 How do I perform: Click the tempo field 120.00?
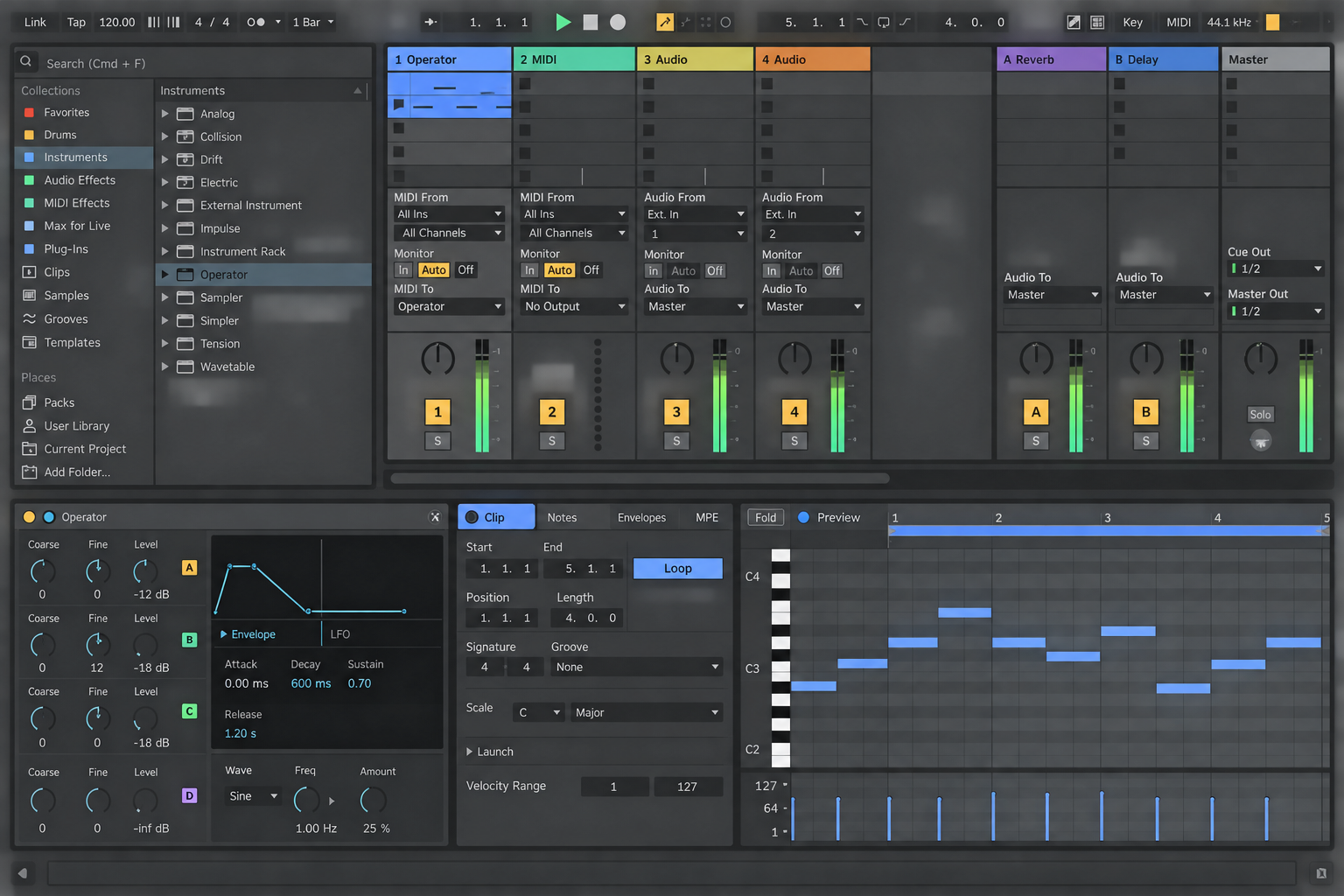117,22
